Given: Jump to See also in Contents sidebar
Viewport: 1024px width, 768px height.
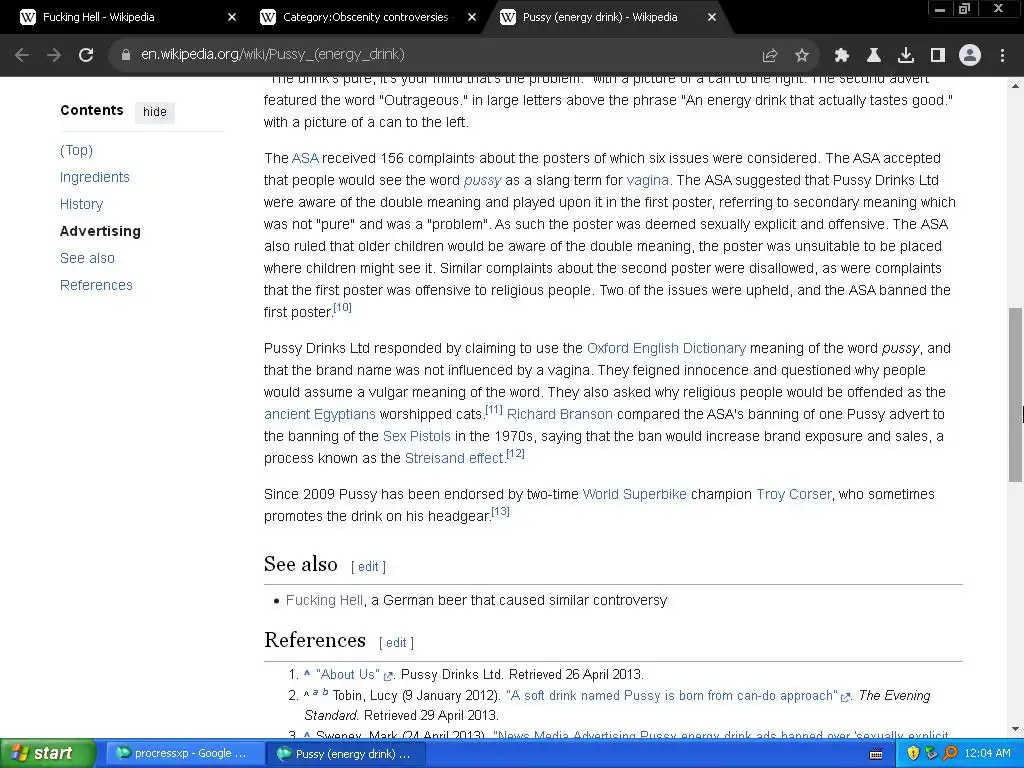Looking at the screenshot, I should [87, 258].
